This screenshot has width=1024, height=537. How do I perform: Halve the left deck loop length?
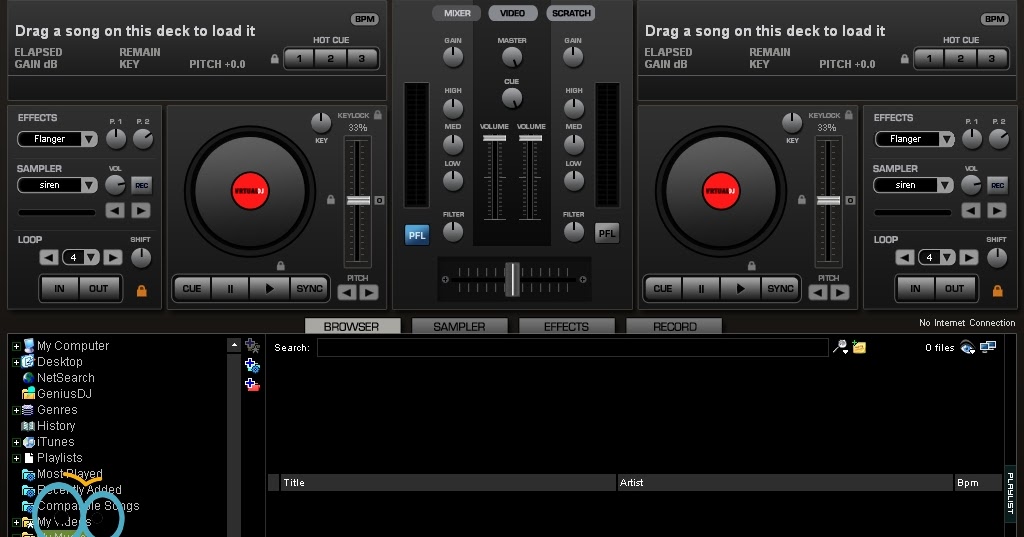[x=49, y=257]
